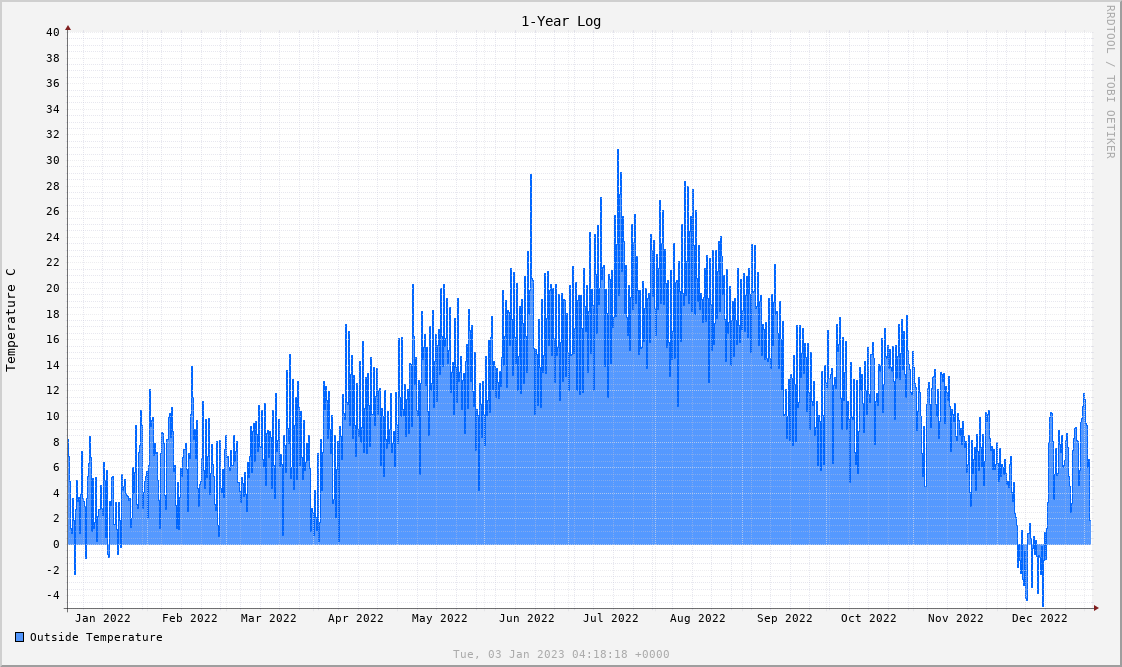Viewport: 1122px width, 667px height.
Task: Select the Dec 2022 month label
Action: click(1039, 618)
